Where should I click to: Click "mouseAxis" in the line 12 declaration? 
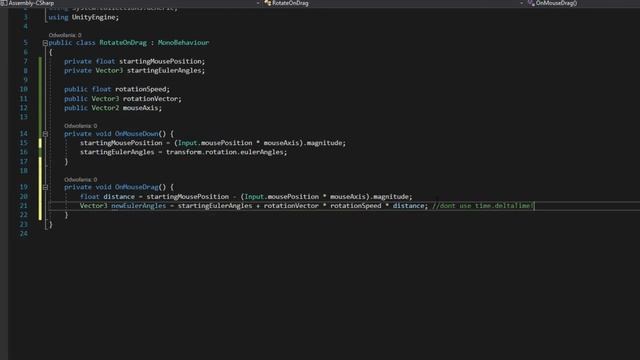pyautogui.click(x=140, y=108)
